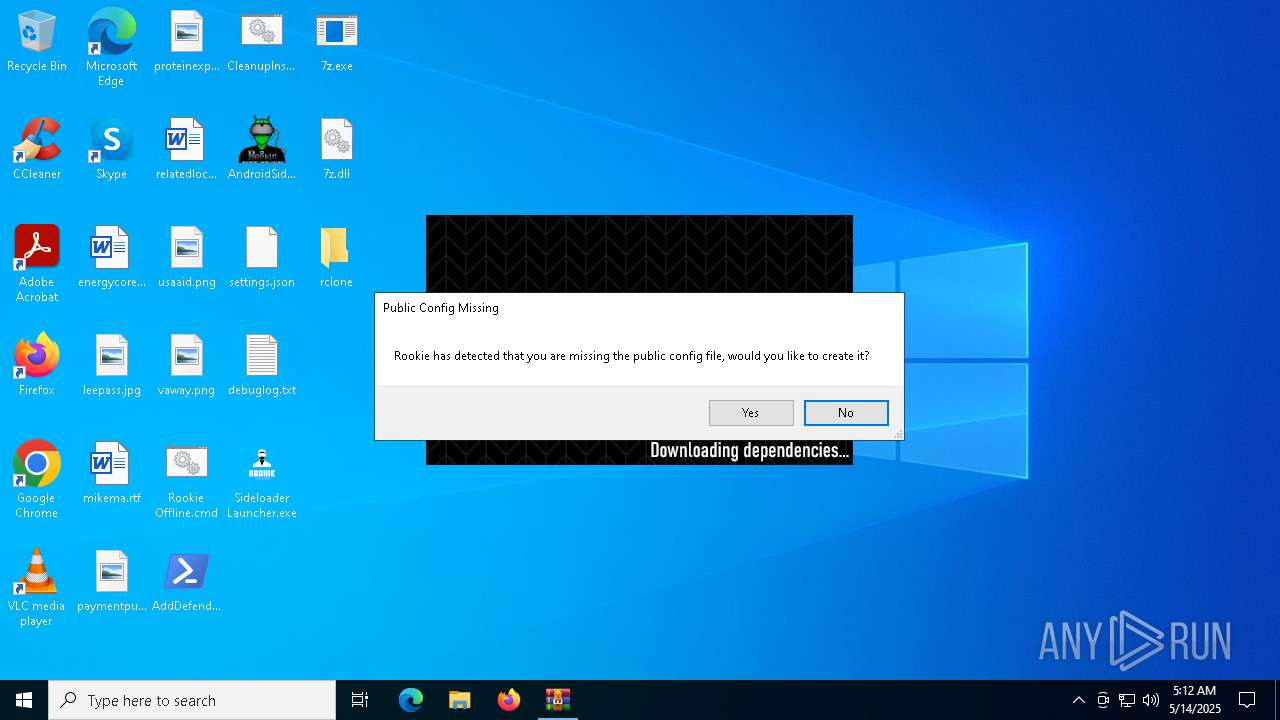Select the AddDefend PowerShell script icon
Viewport: 1280px width, 720px height.
[186, 582]
